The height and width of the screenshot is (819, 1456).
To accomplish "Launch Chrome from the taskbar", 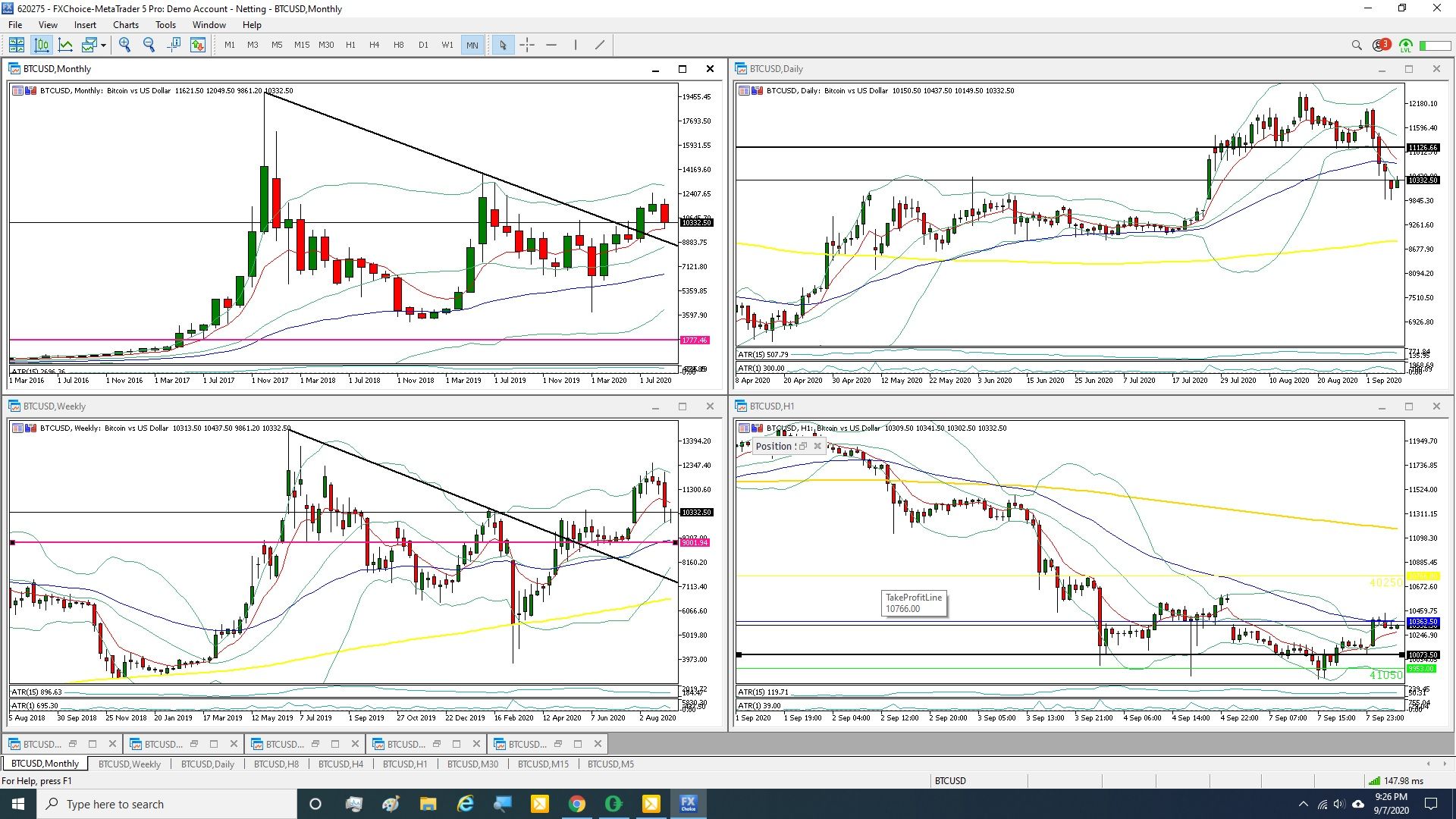I will point(576,804).
